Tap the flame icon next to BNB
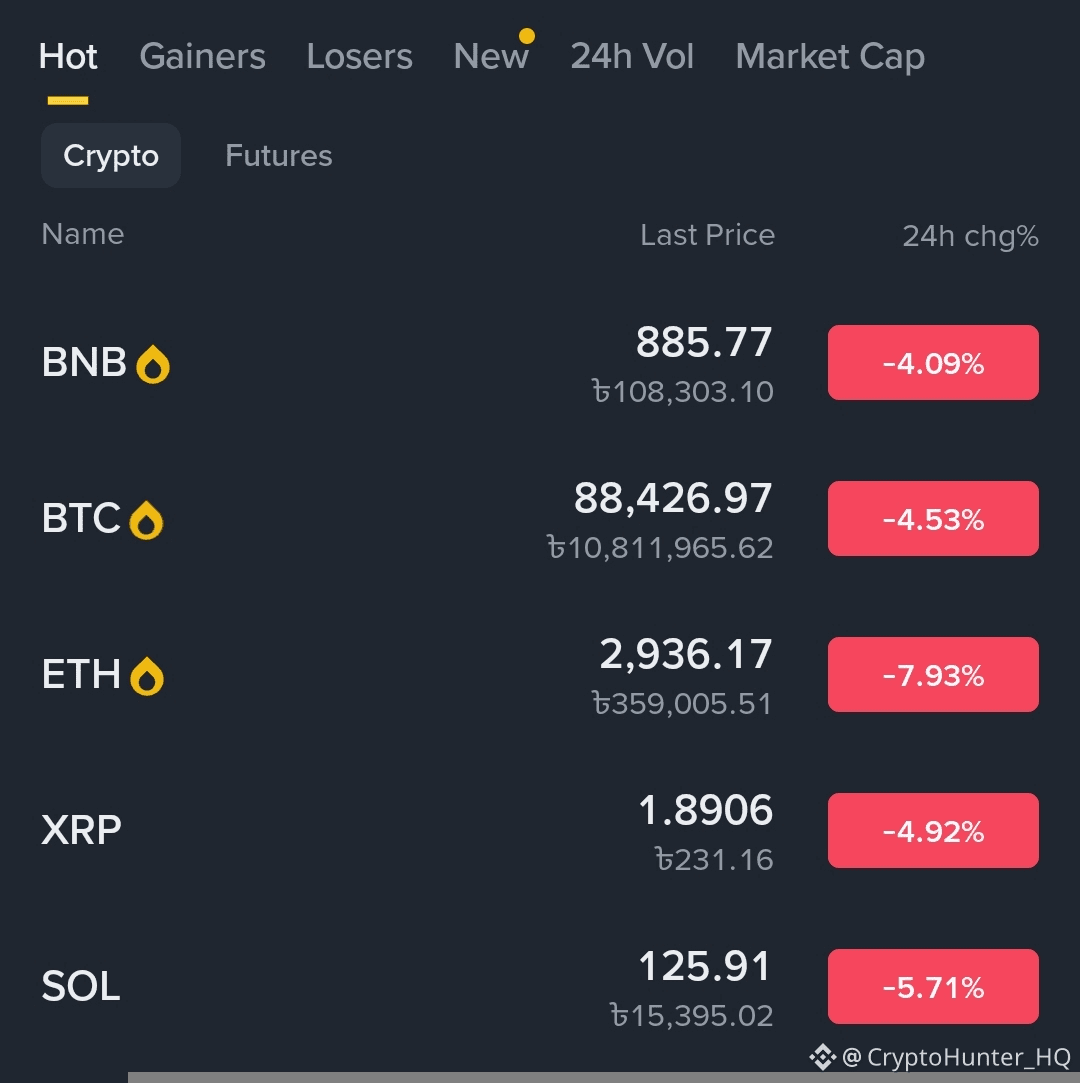The height and width of the screenshot is (1083, 1080). pyautogui.click(x=153, y=364)
